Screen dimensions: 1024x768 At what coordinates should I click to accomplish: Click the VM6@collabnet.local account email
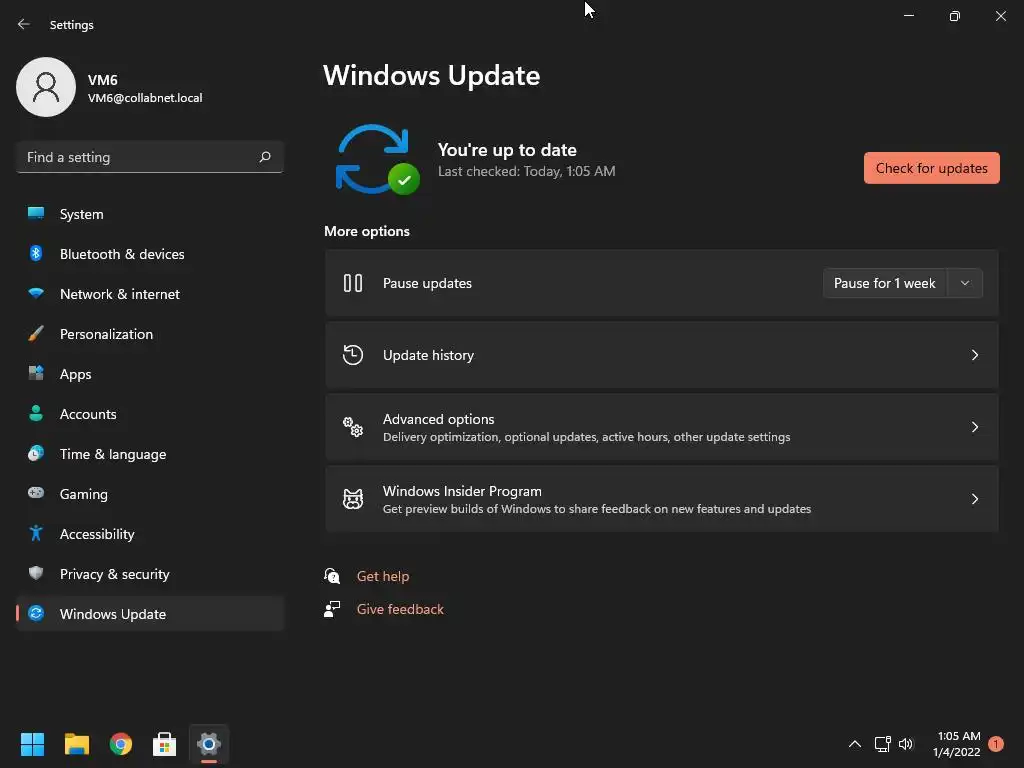(145, 98)
